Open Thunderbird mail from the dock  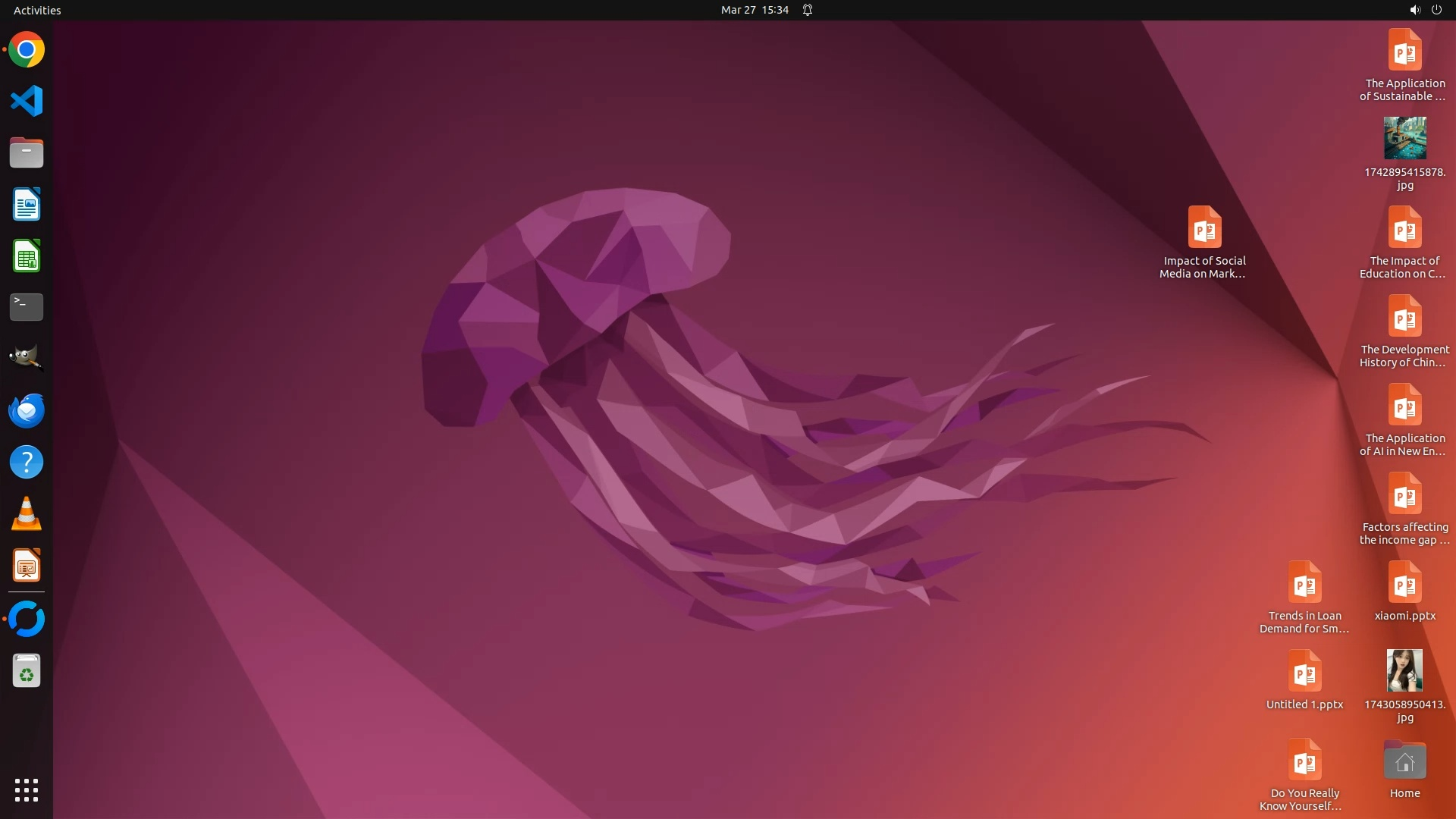tap(27, 410)
